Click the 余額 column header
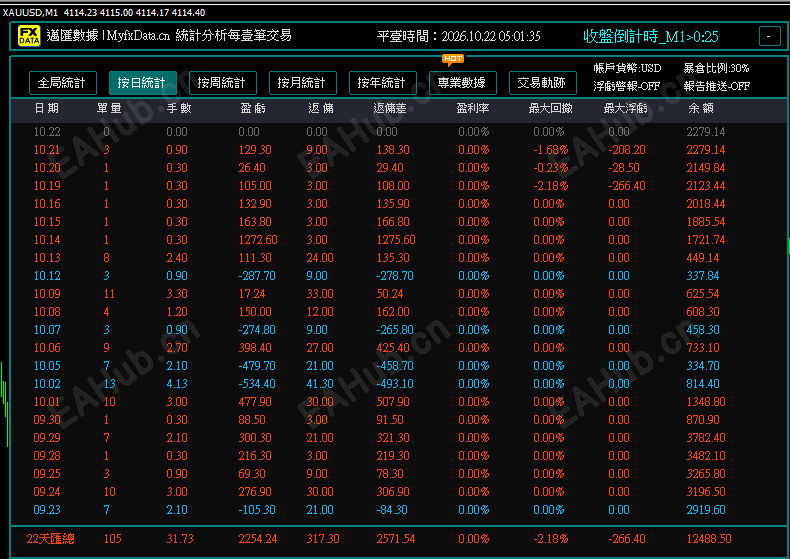The height and width of the screenshot is (559, 790). tap(700, 108)
